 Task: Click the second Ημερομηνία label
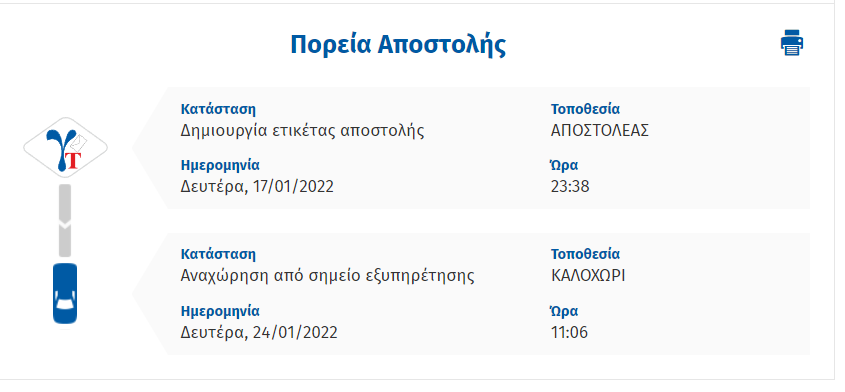pyautogui.click(x=220, y=311)
